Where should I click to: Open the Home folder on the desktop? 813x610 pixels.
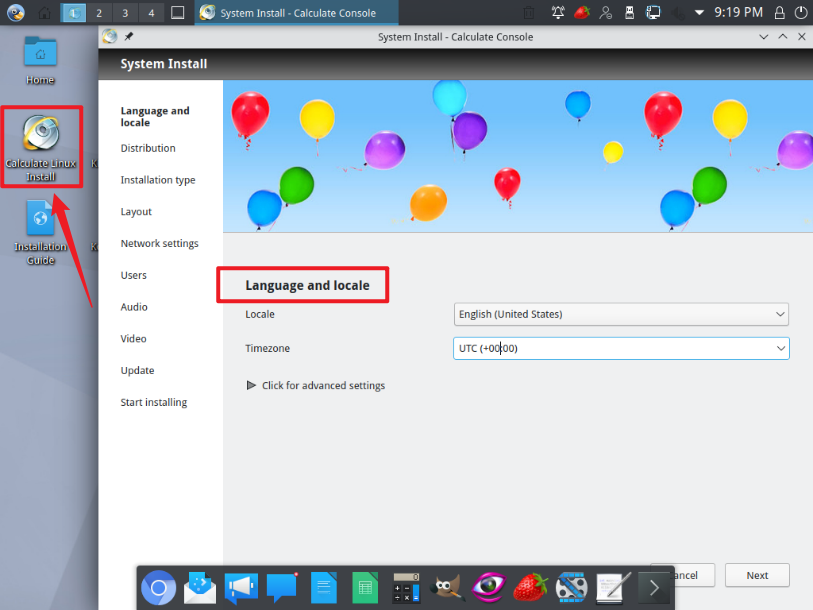click(x=40, y=60)
